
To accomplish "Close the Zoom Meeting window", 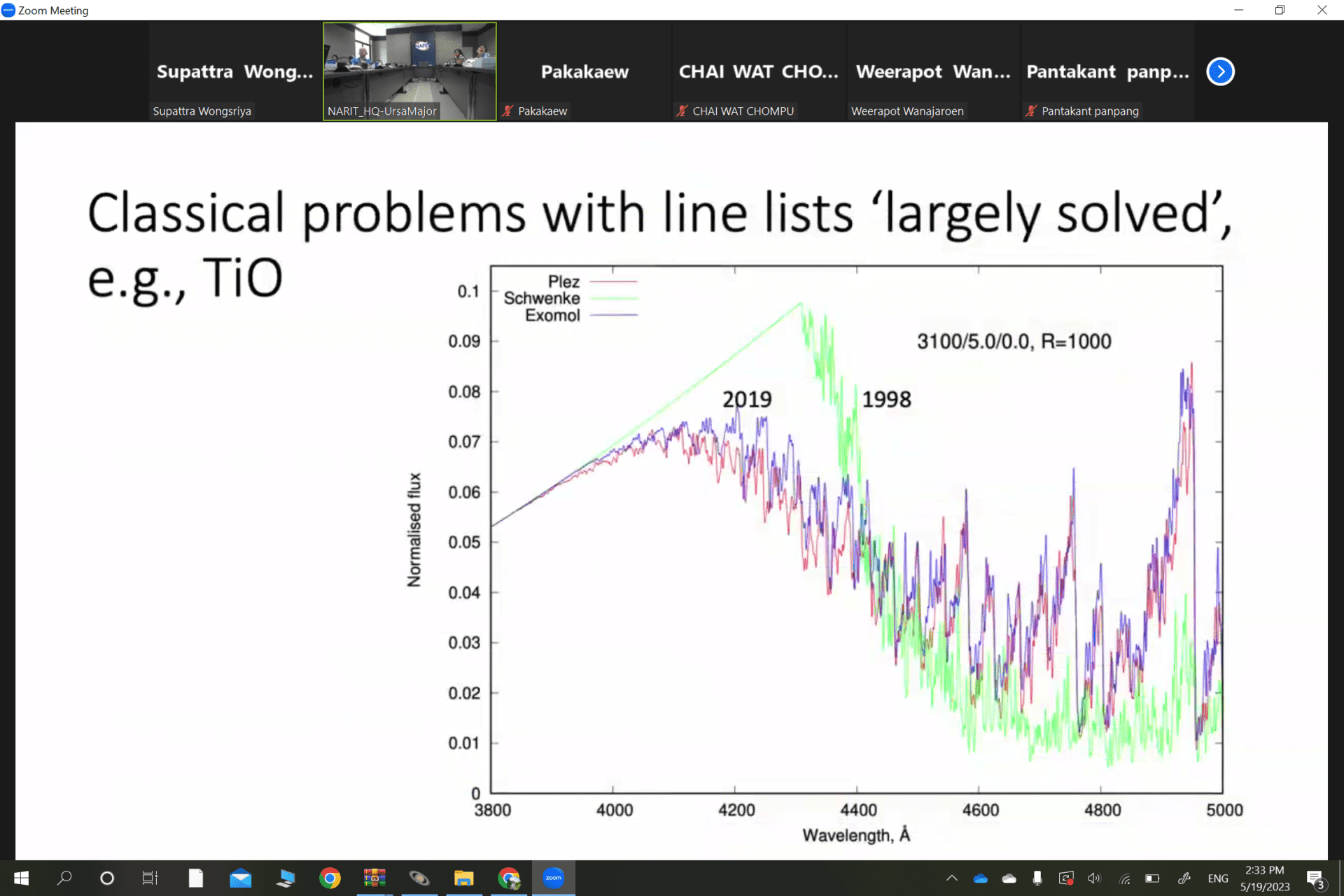I will point(1322,10).
